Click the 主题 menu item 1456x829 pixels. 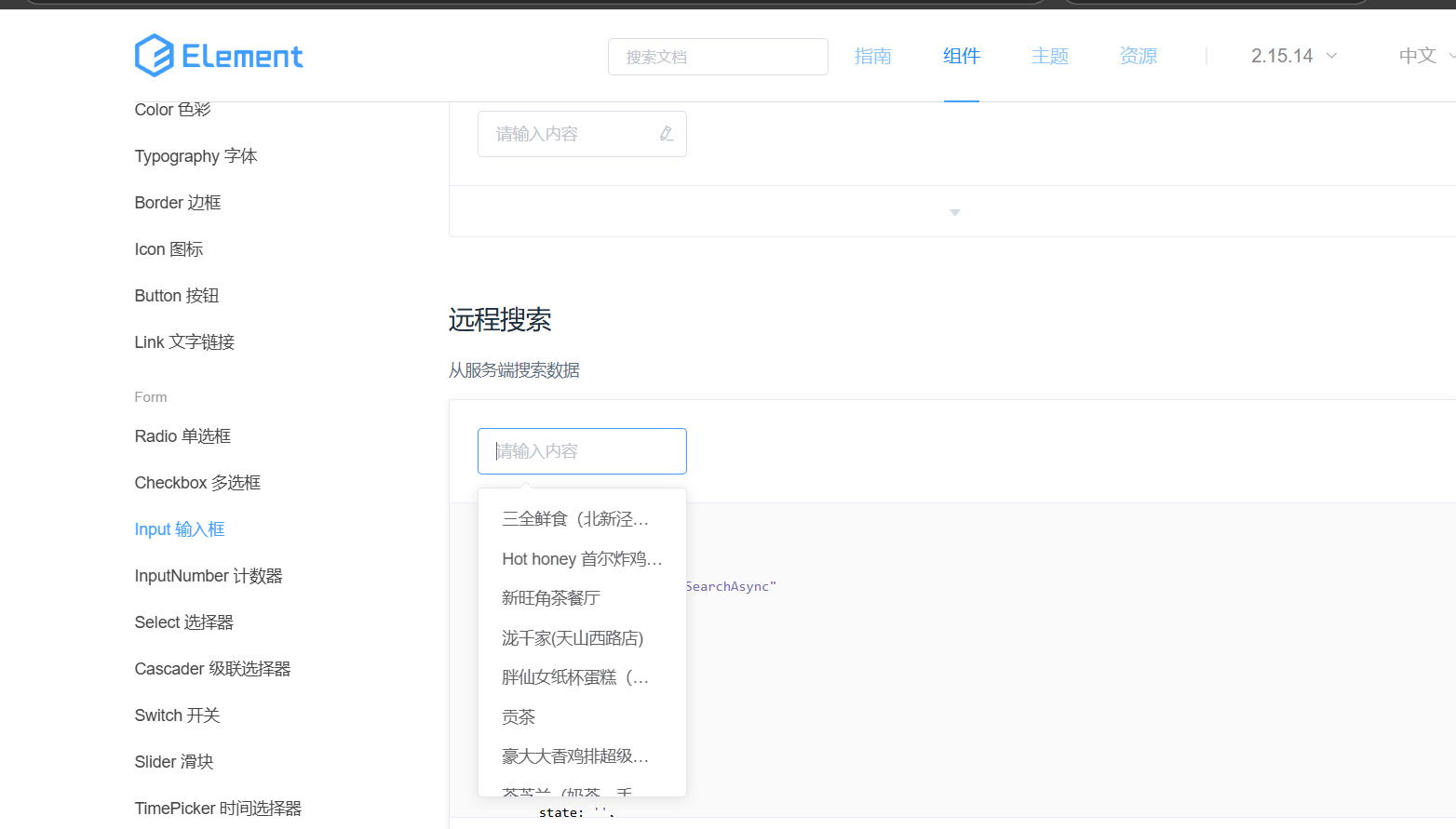[x=1050, y=56]
